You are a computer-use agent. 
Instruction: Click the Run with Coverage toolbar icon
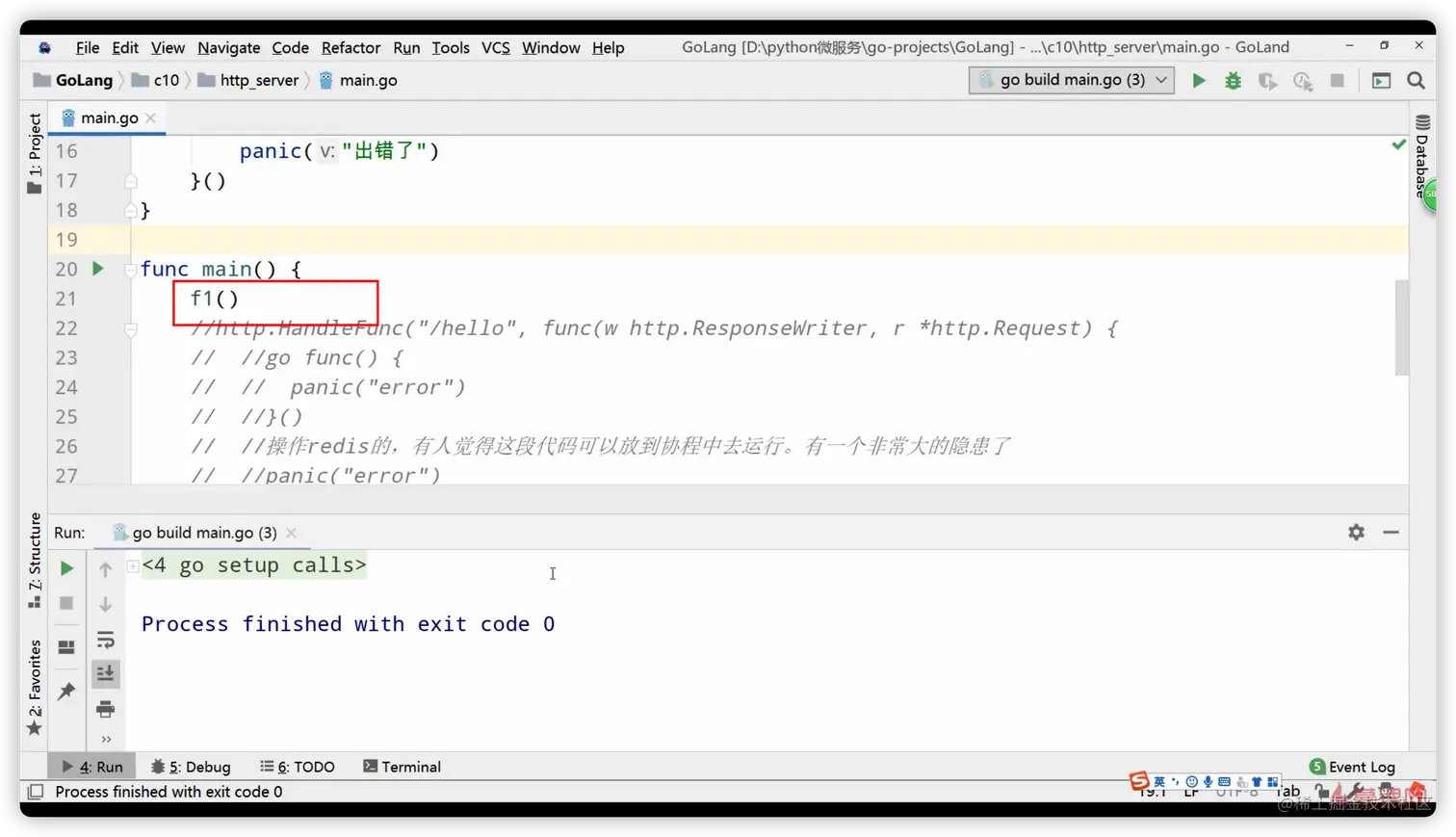point(1267,81)
